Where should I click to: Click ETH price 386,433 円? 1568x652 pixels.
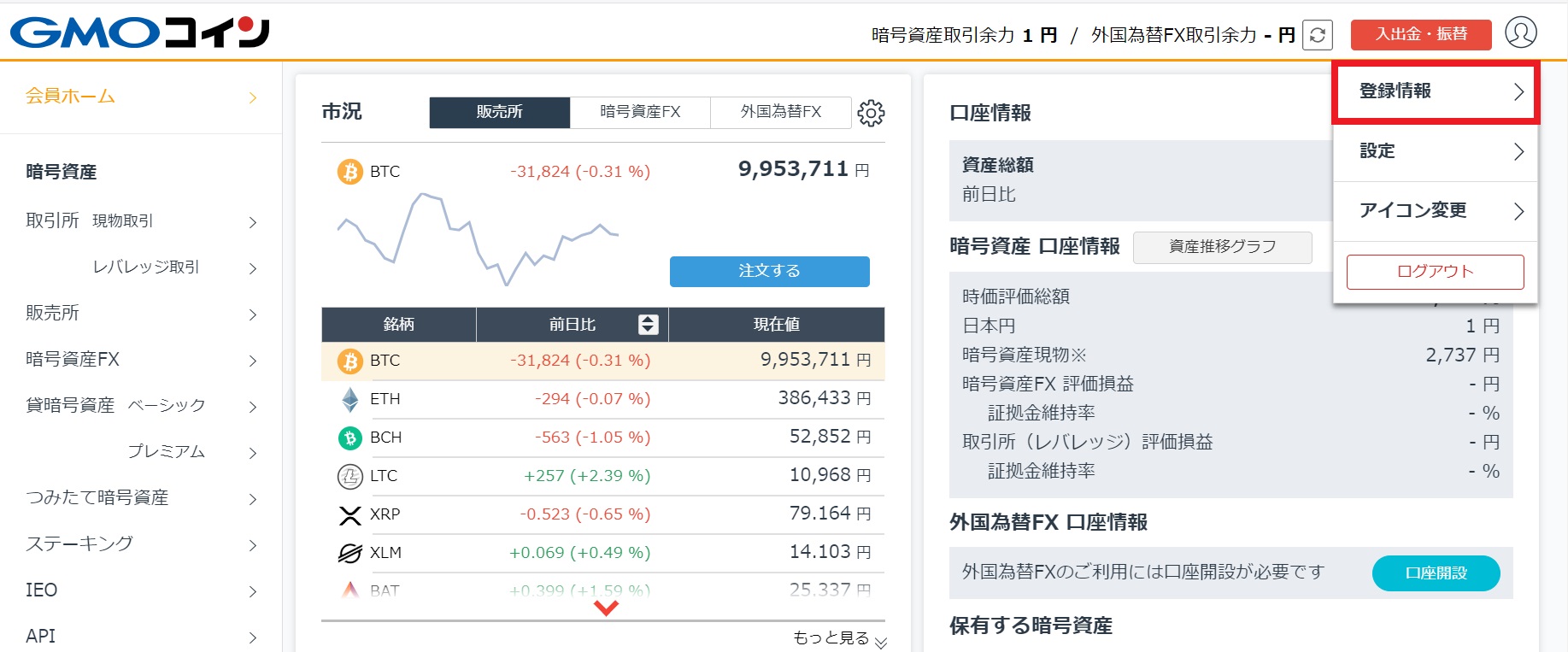(x=825, y=398)
